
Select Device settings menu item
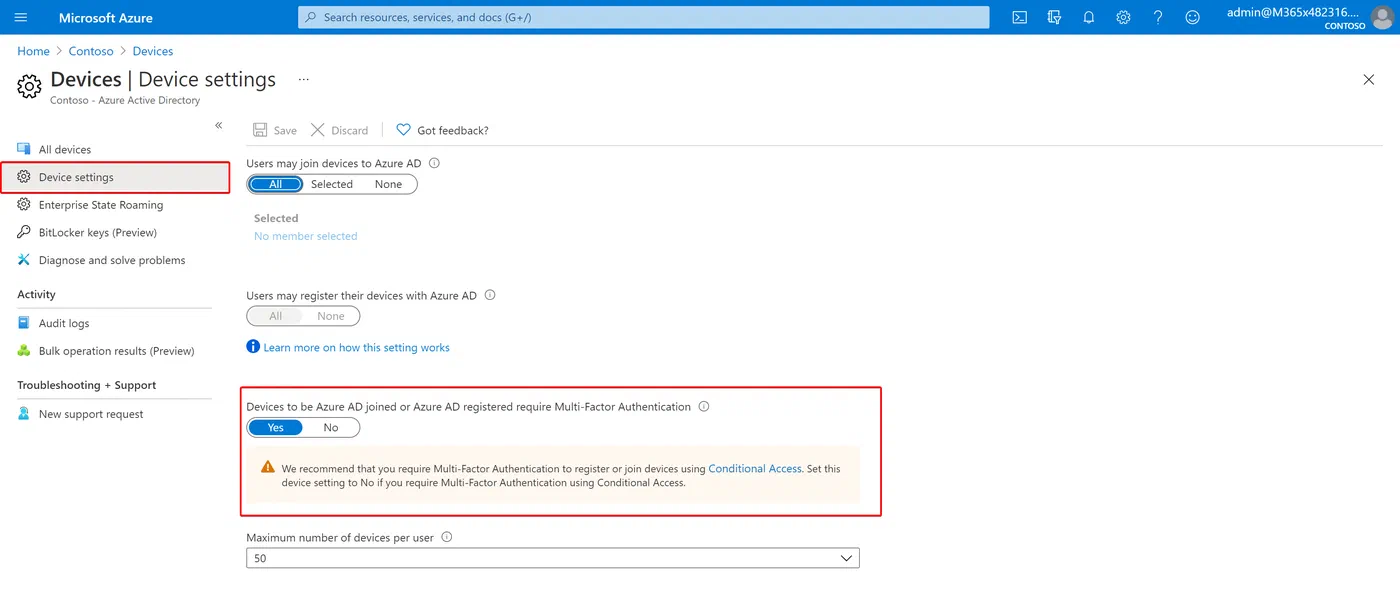point(115,177)
